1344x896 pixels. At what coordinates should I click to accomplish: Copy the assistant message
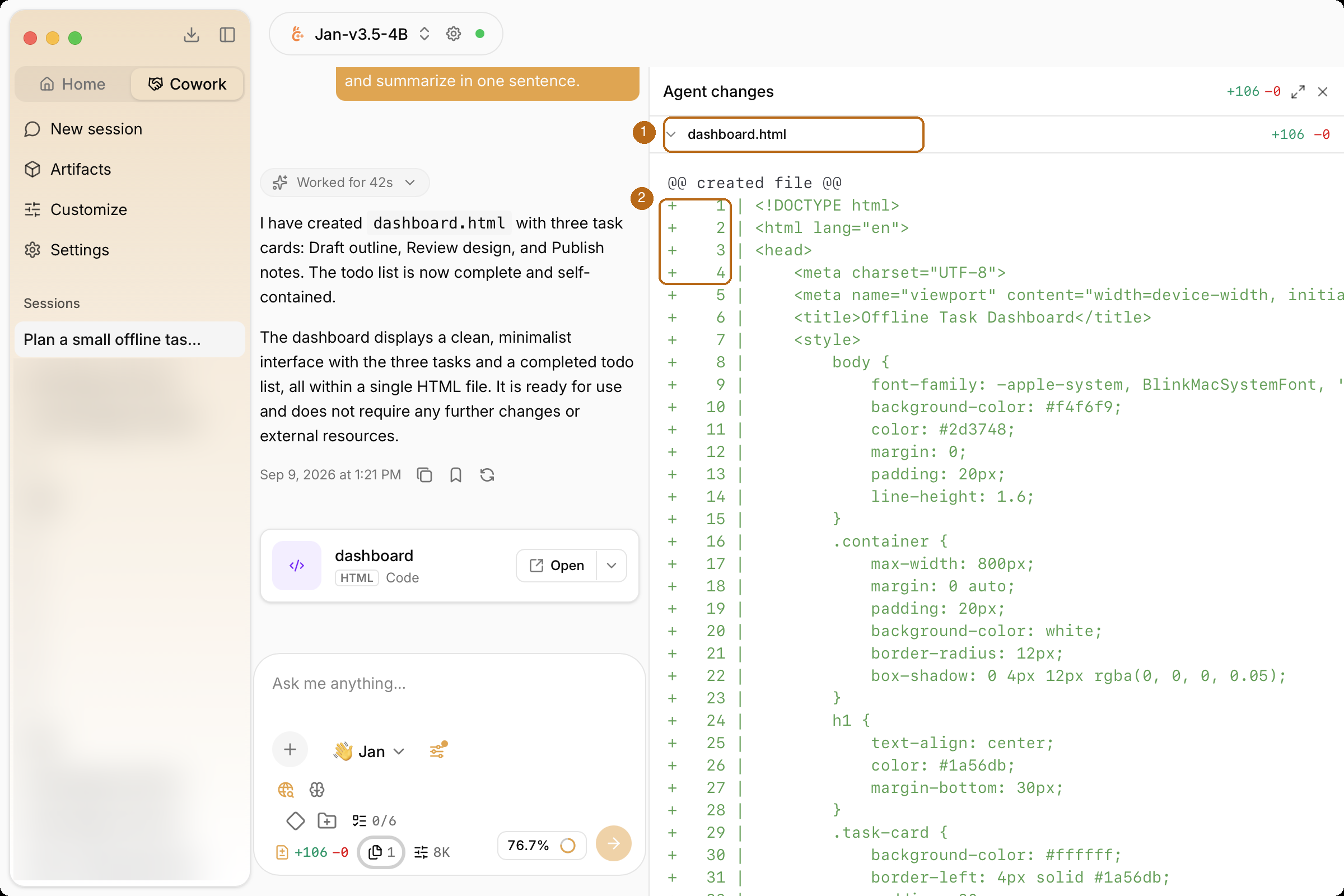click(x=424, y=475)
